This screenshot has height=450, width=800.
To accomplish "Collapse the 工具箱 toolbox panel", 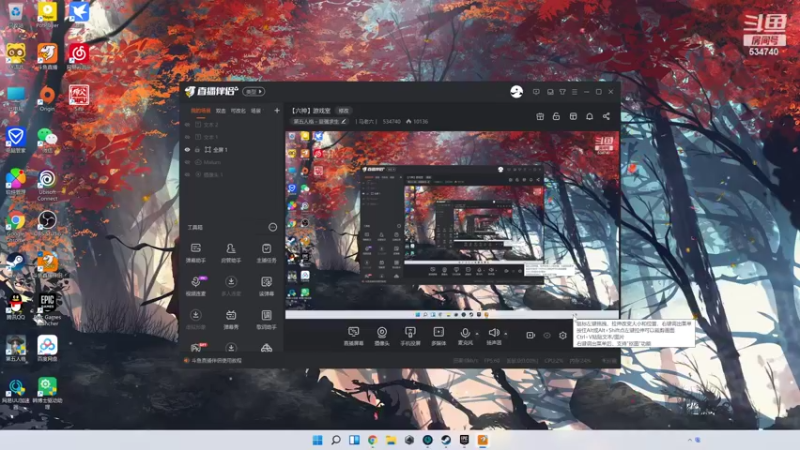I will 272,227.
